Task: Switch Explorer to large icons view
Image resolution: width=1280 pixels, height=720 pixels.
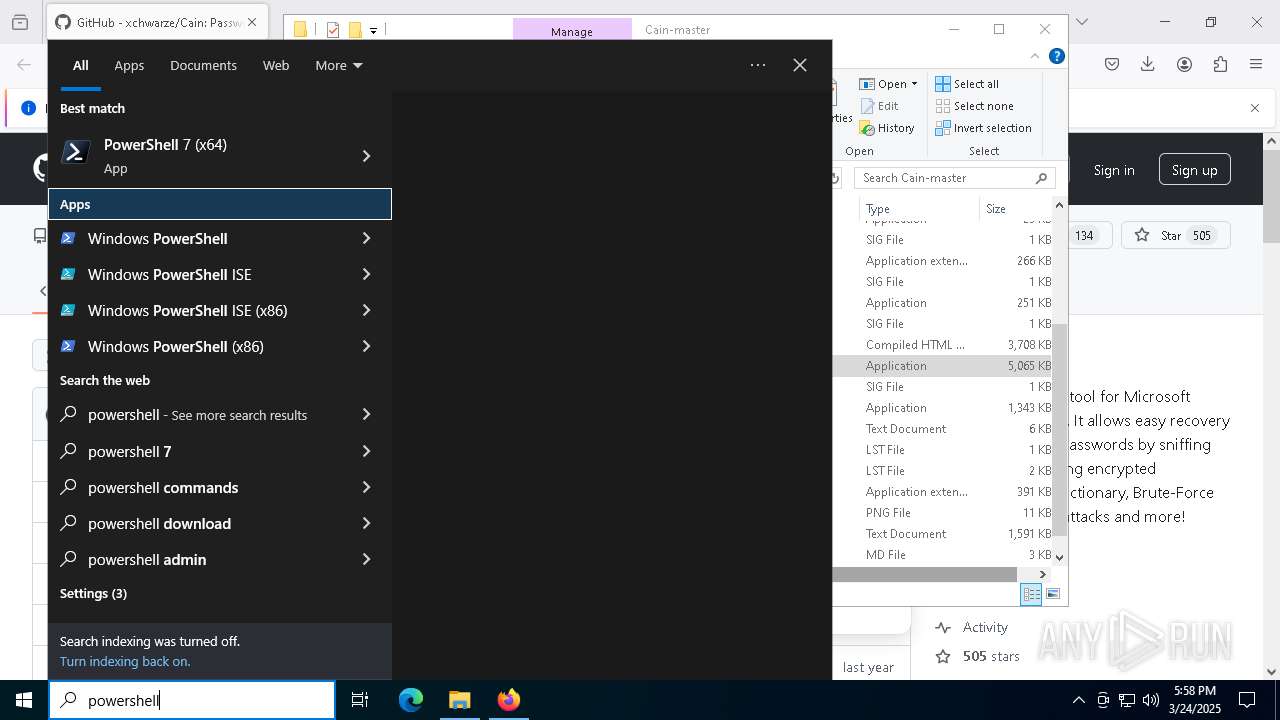Action: coord(1052,594)
